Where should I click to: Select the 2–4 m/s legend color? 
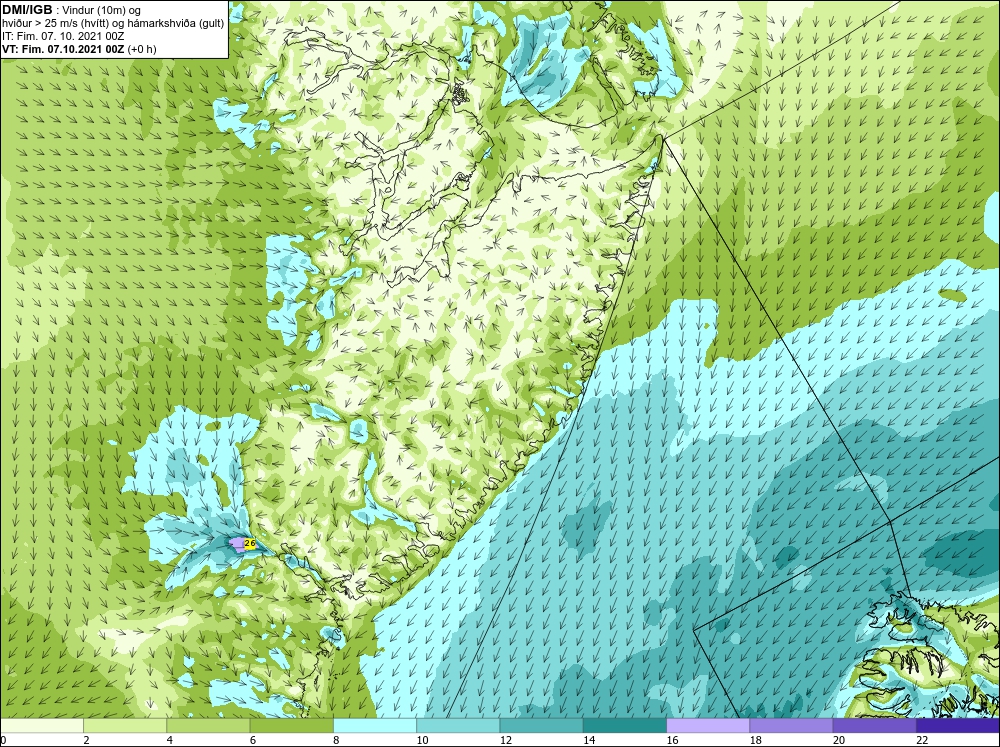point(125,726)
